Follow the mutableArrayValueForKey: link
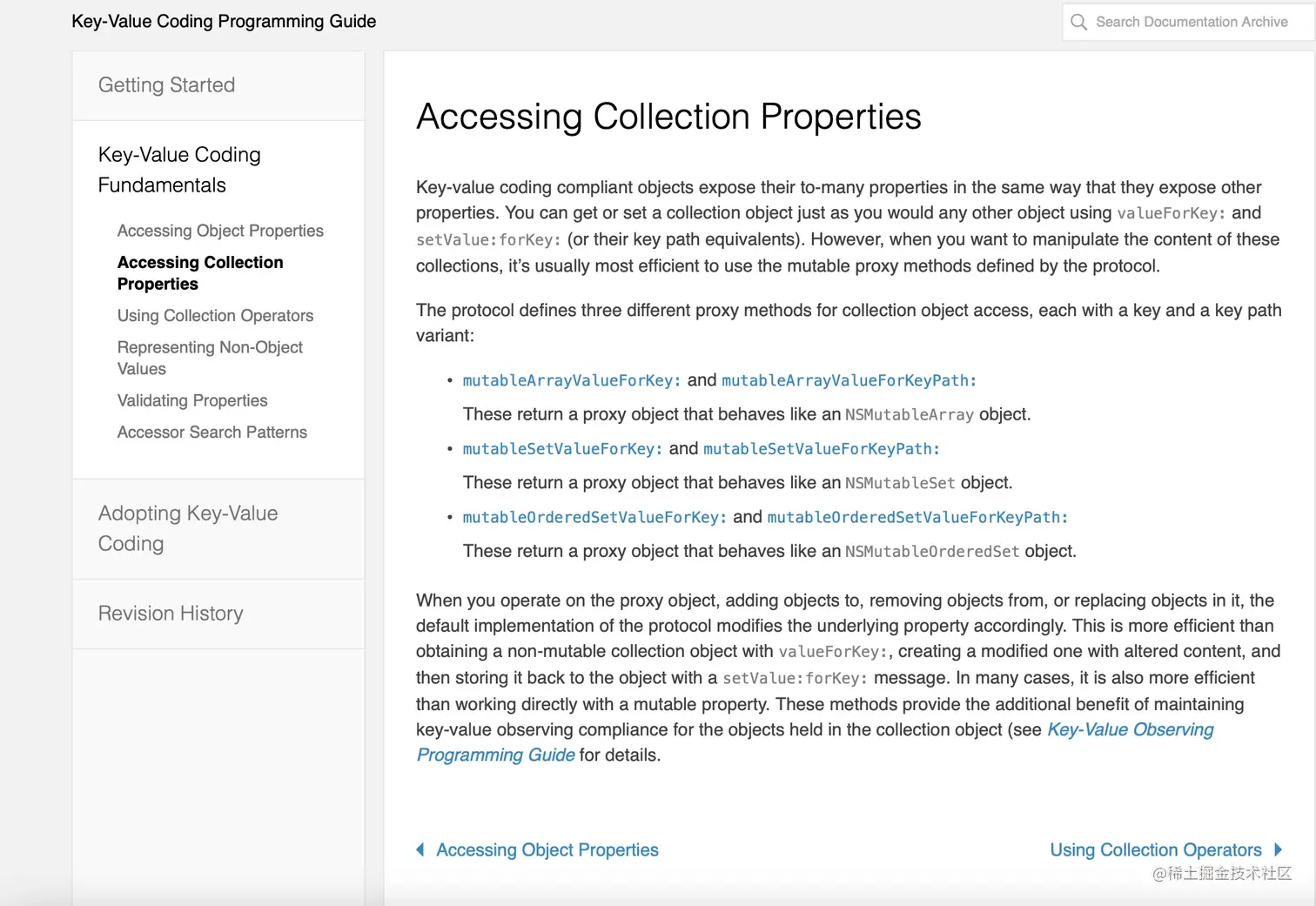The height and width of the screenshot is (906, 1316). click(572, 380)
